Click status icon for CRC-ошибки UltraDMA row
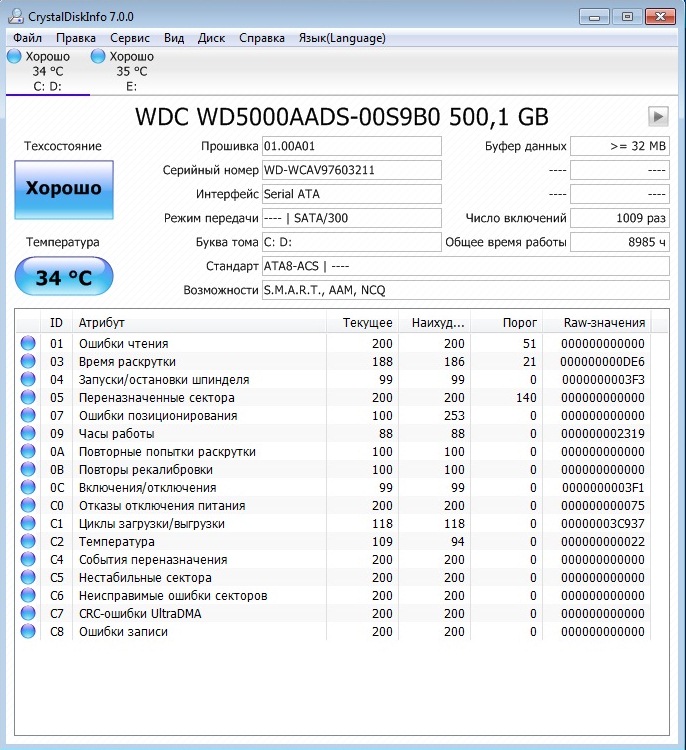The height and width of the screenshot is (750, 686). click(28, 613)
